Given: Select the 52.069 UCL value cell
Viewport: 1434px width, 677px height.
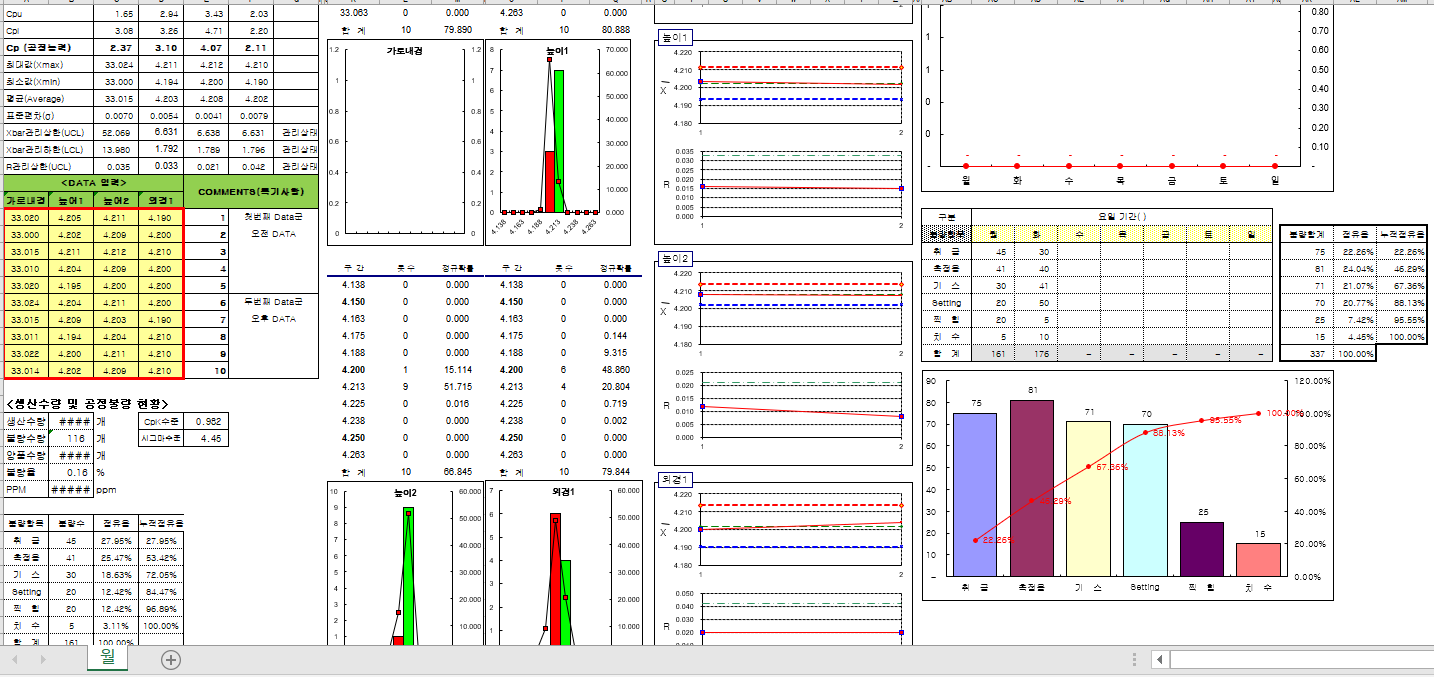Looking at the screenshot, I should click(x=116, y=132).
